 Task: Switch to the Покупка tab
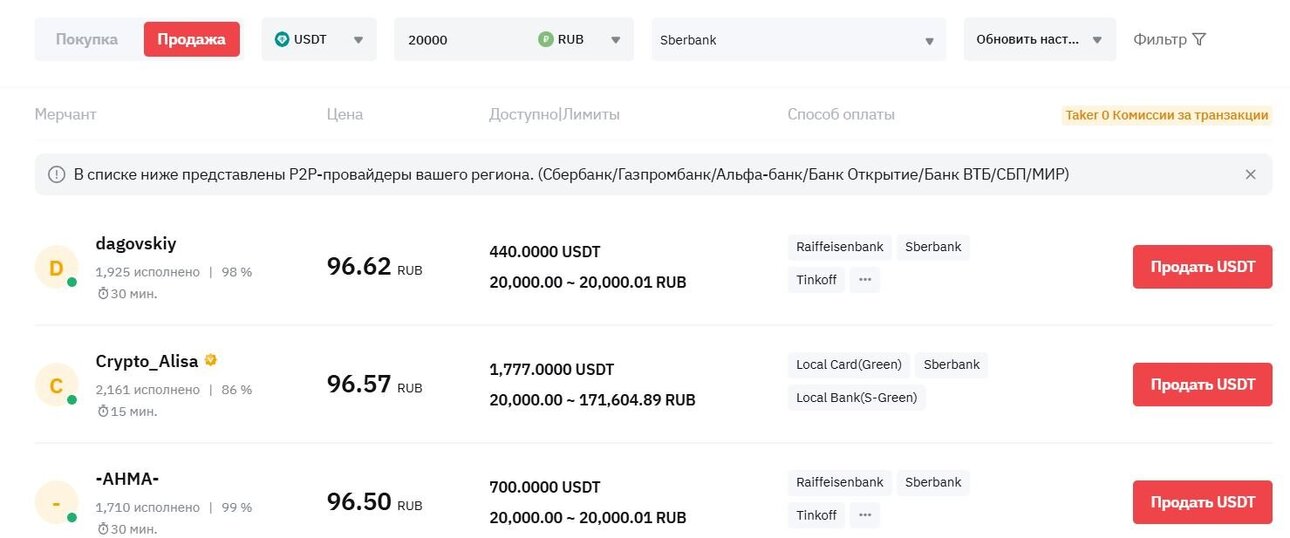[87, 40]
